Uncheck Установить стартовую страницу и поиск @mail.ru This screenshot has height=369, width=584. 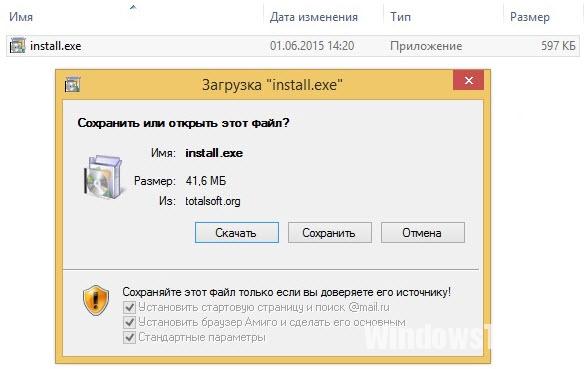coord(129,308)
